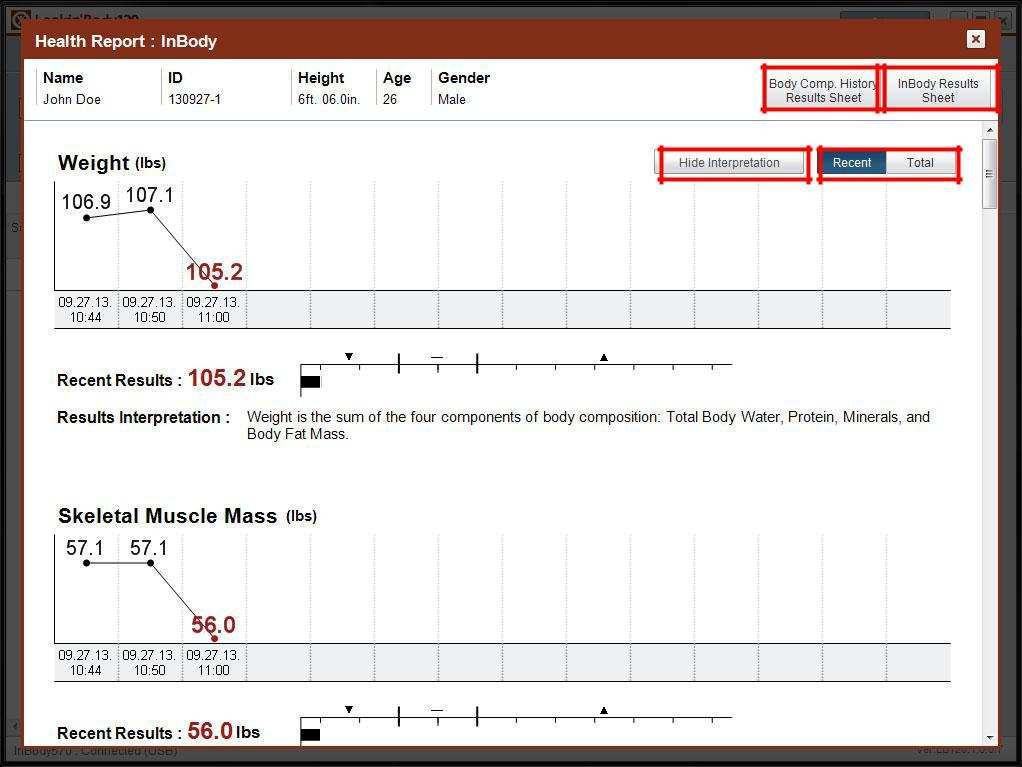Viewport: 1022px width, 767px height.
Task: Click the first 57.1 muscle mass point
Action: pos(87,563)
